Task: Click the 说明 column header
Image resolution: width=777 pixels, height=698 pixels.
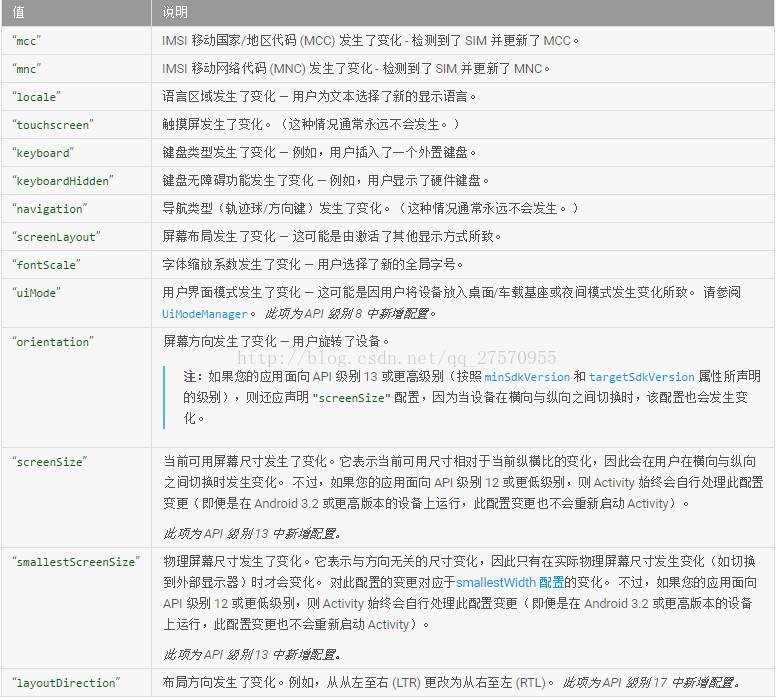Action: click(176, 12)
